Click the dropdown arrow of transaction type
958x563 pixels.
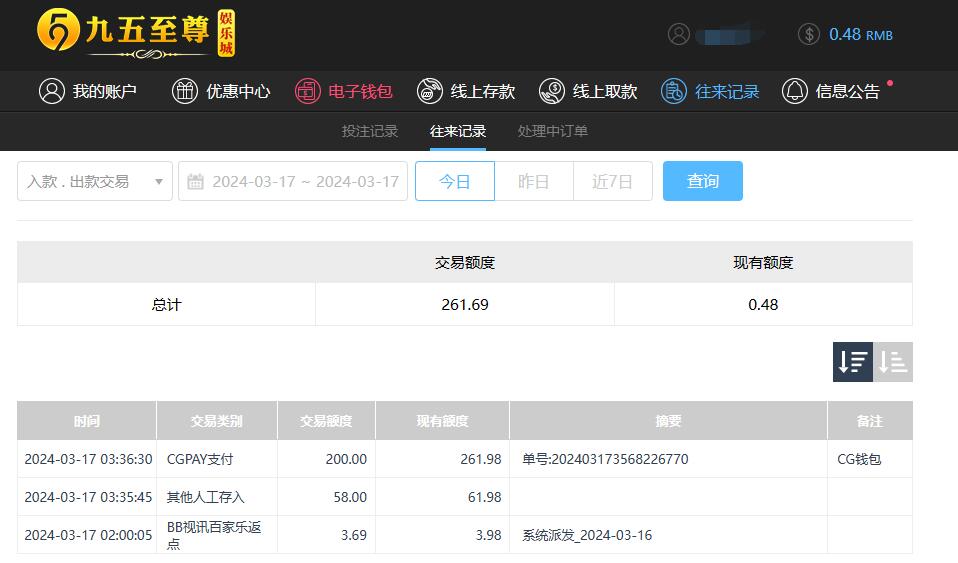[x=159, y=182]
